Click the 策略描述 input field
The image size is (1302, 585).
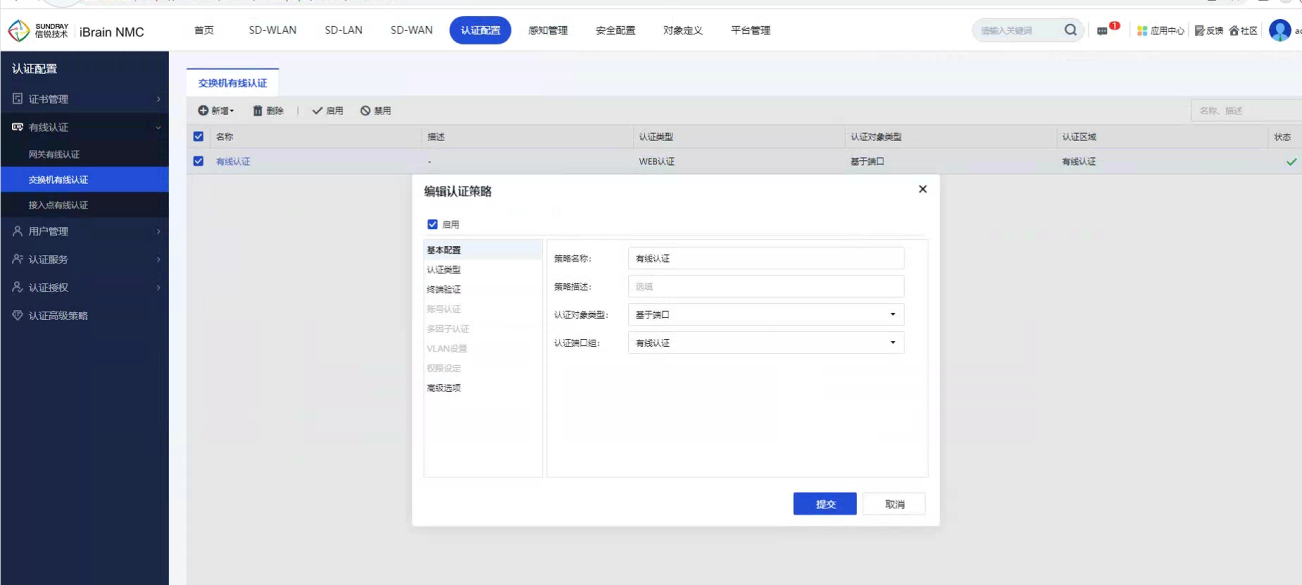click(x=766, y=286)
